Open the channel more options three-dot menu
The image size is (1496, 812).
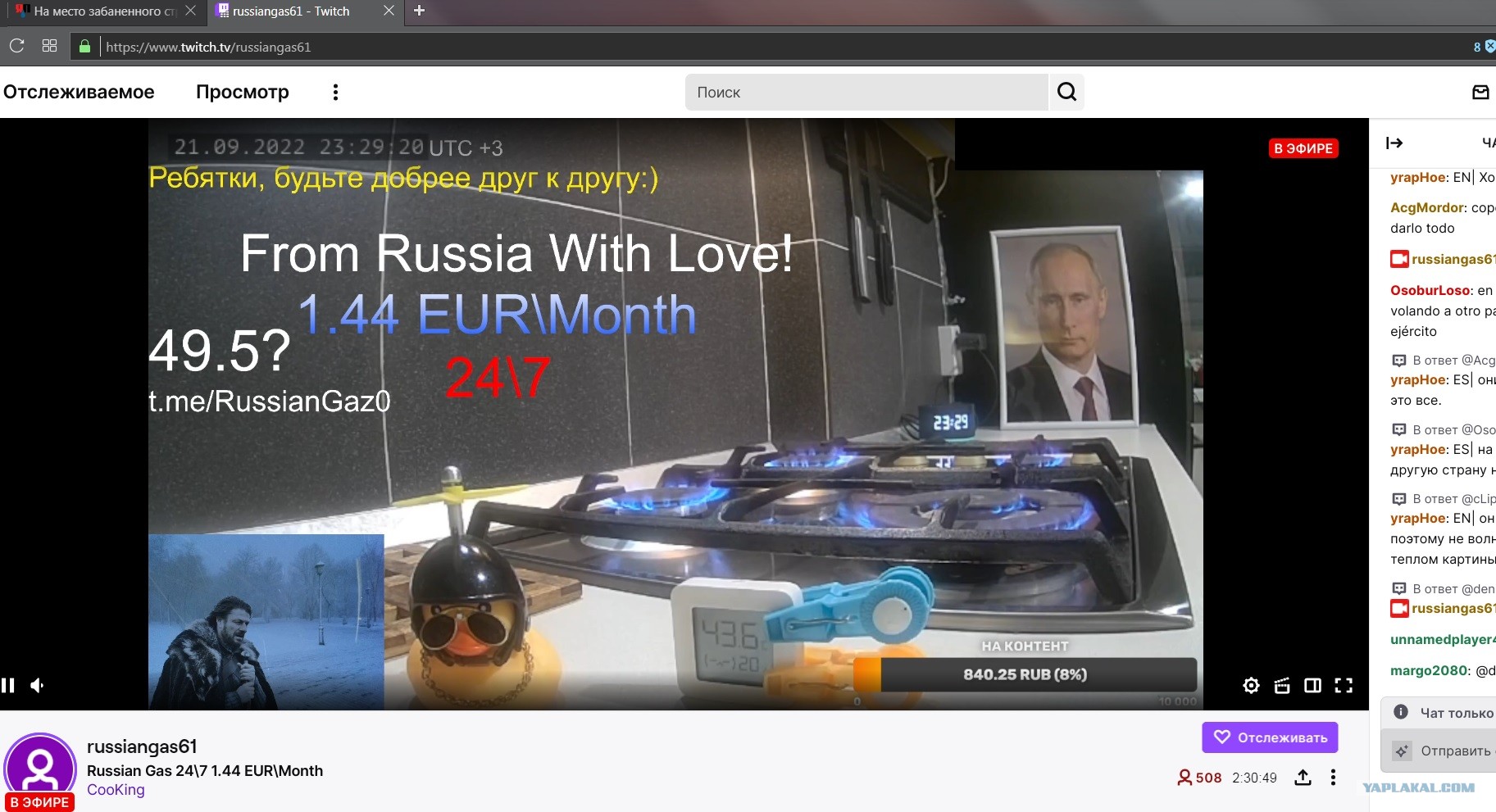coord(1333,778)
